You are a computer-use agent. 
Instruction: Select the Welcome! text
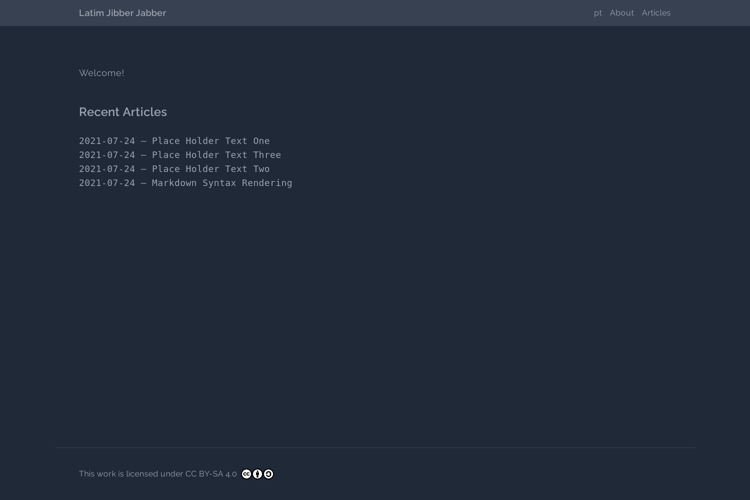click(101, 73)
